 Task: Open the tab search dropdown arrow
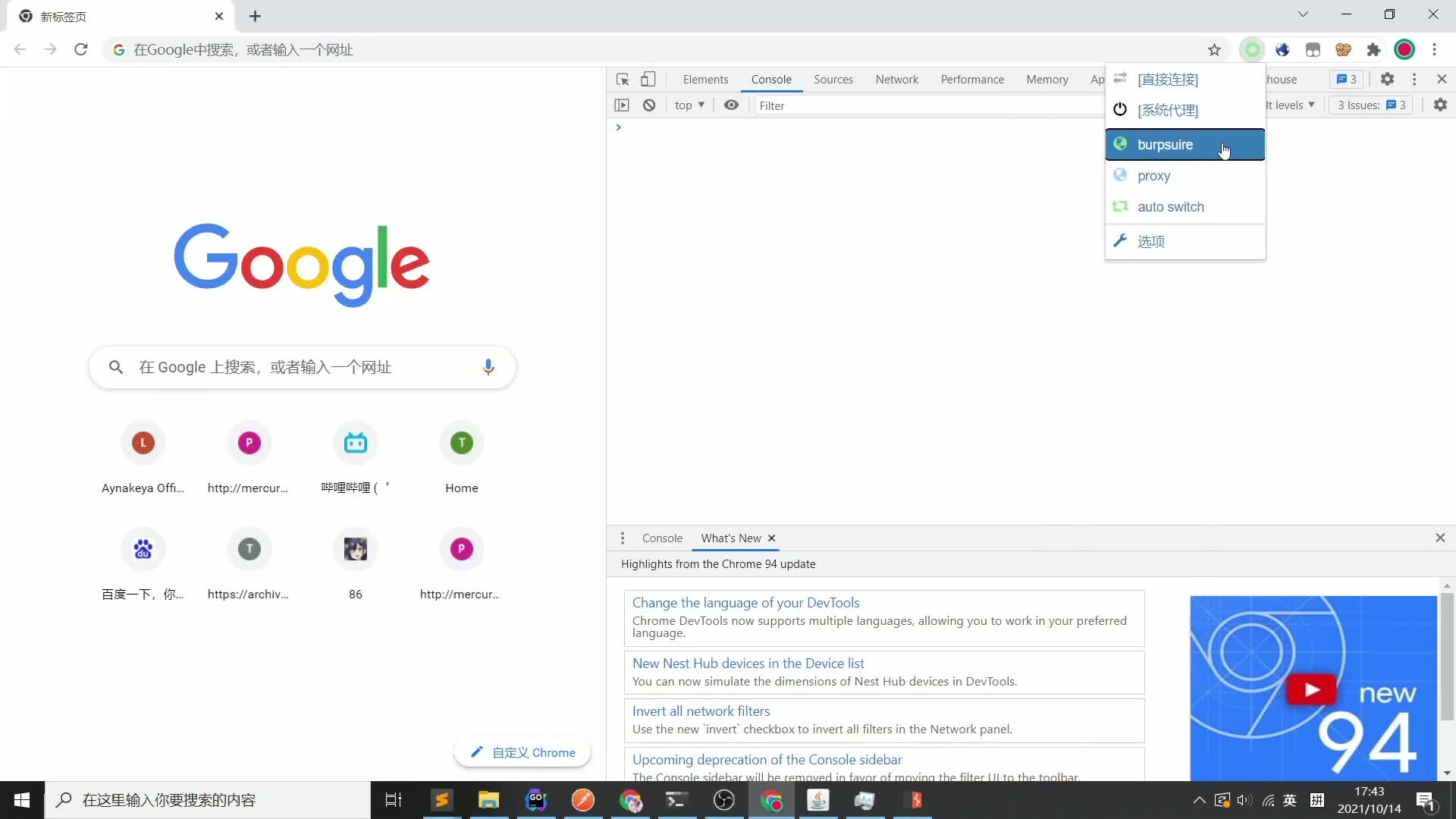[1303, 14]
